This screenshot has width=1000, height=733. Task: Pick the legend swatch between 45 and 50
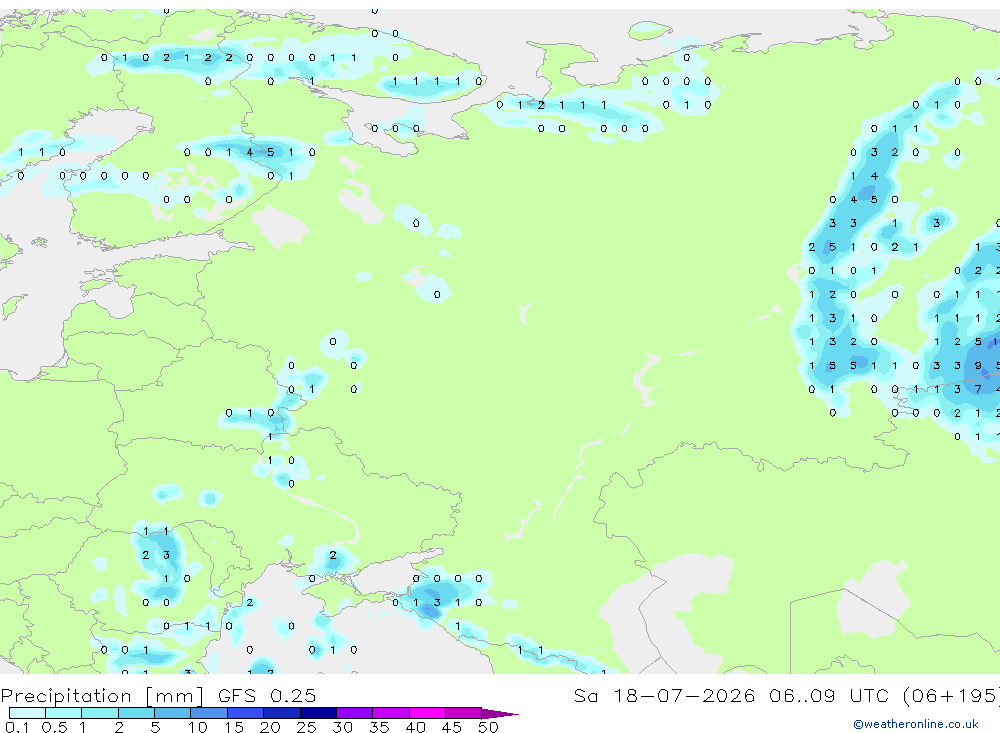464,713
